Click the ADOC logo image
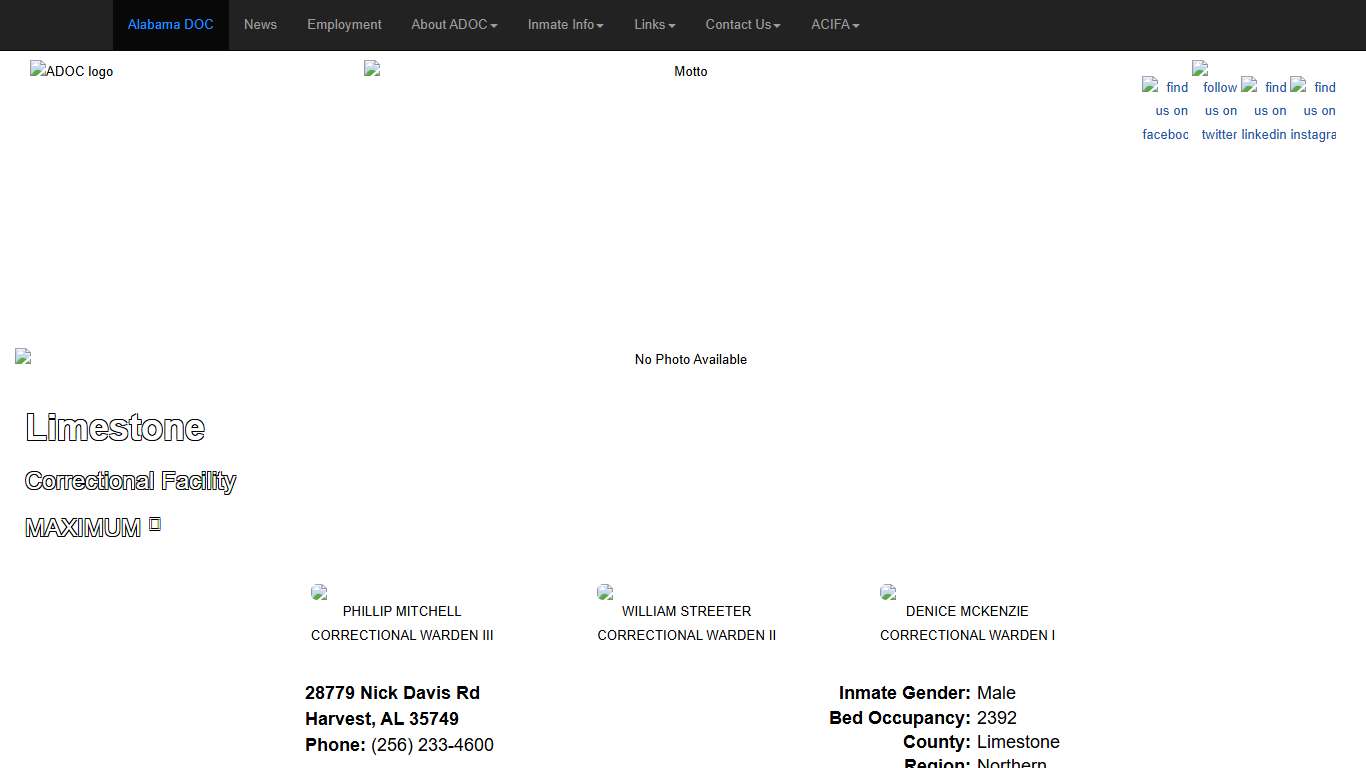Screen dimensions: 1366x768 [72, 71]
